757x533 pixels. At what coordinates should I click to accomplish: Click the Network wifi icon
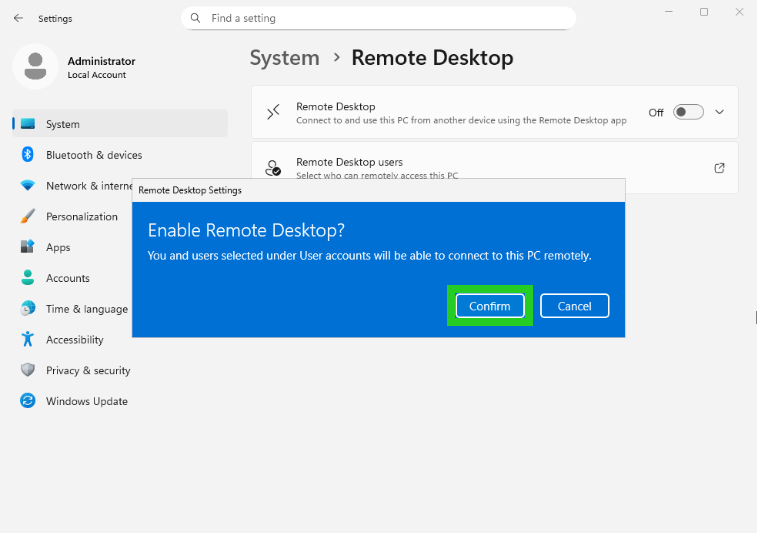pos(28,185)
